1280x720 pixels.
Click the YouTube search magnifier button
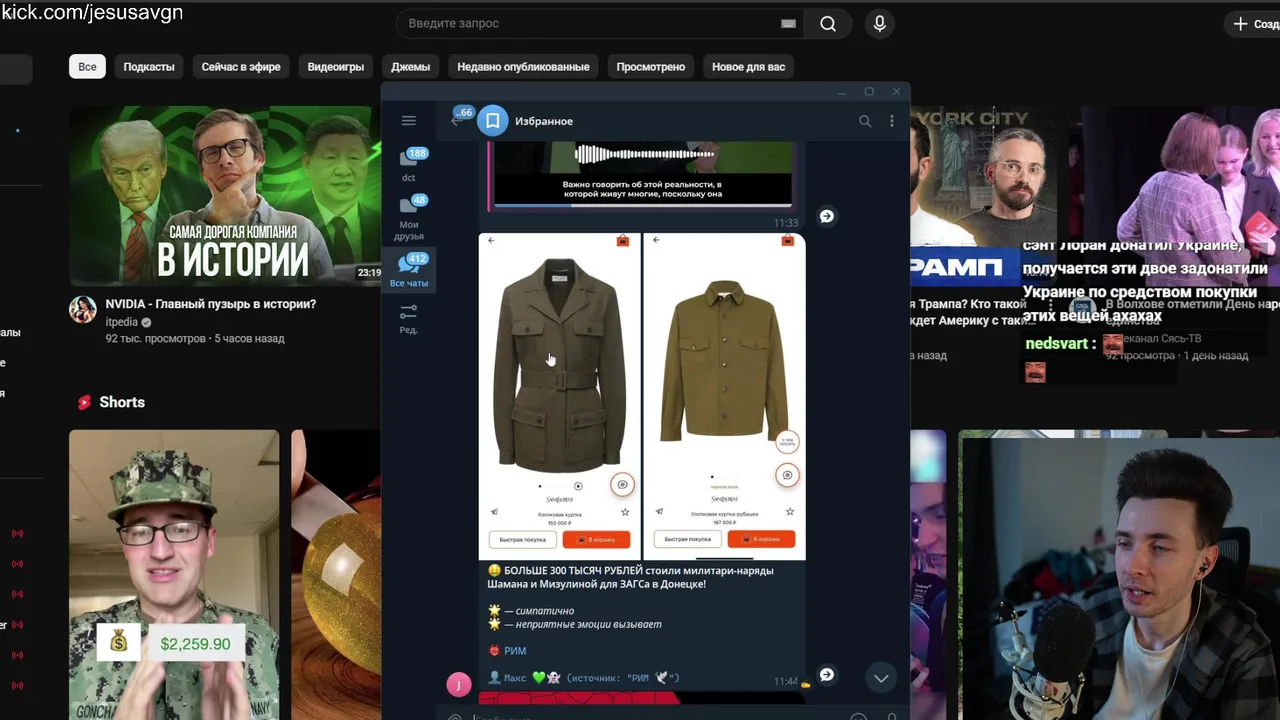pos(828,24)
